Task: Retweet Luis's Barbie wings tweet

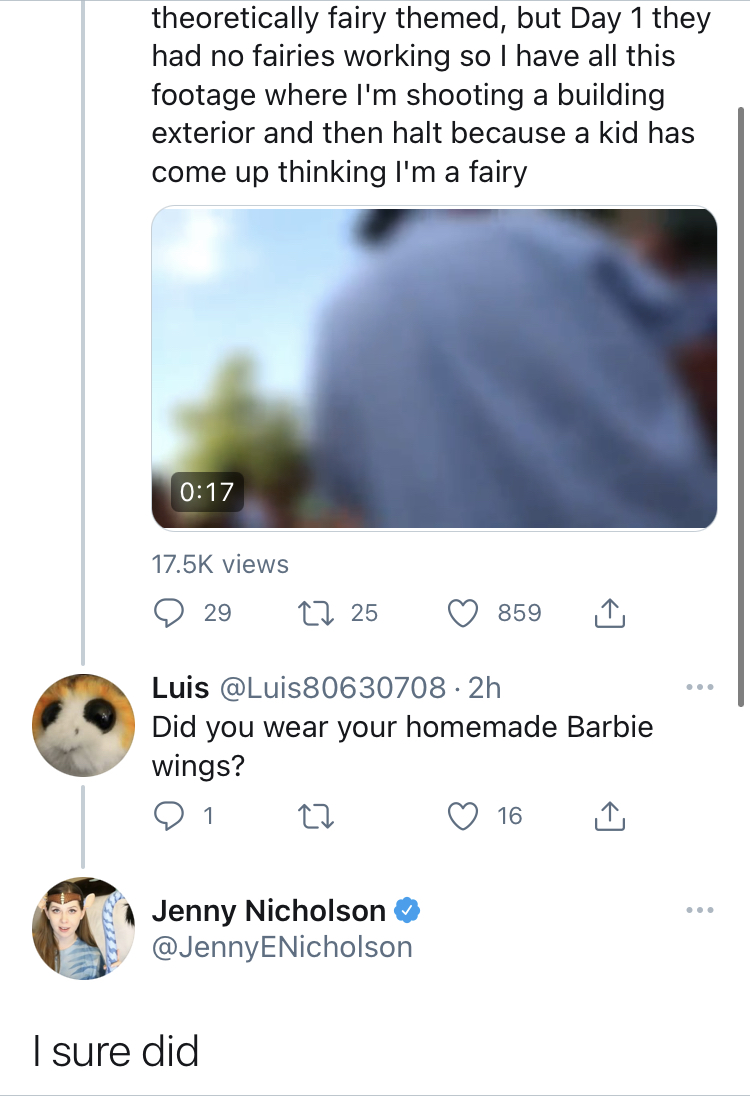Action: coord(315,816)
